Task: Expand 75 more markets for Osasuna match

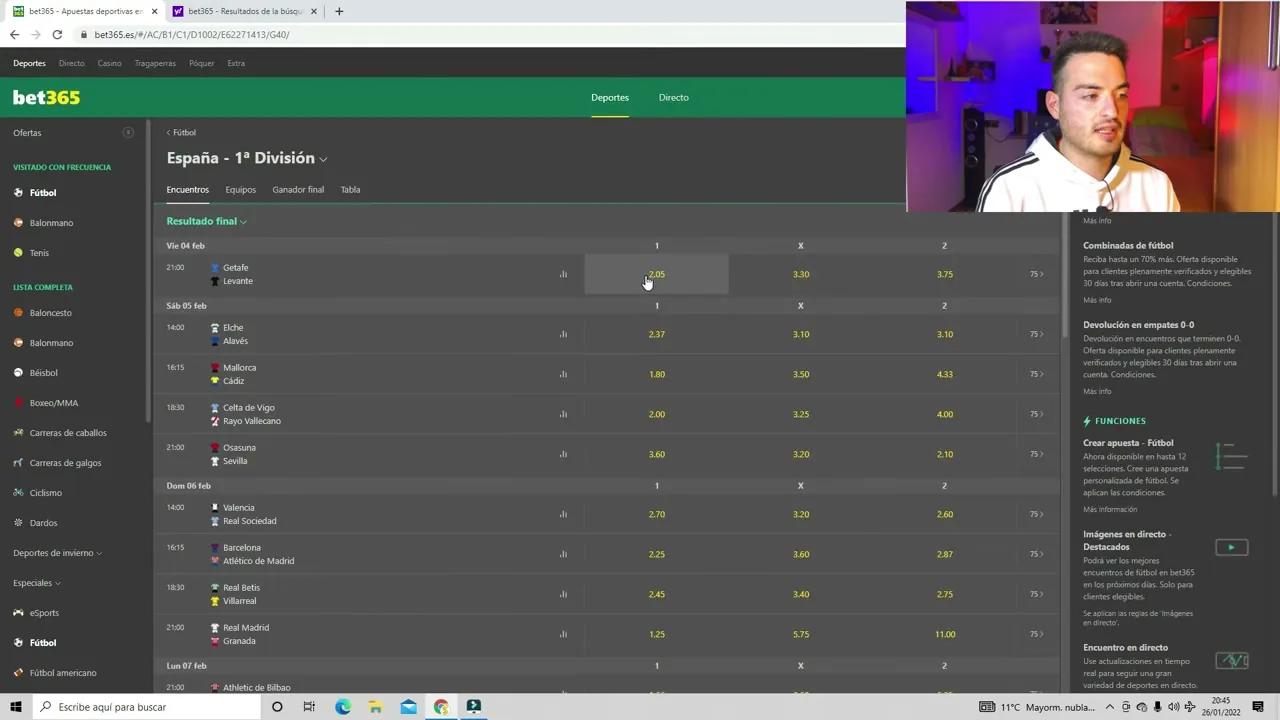Action: point(1036,454)
